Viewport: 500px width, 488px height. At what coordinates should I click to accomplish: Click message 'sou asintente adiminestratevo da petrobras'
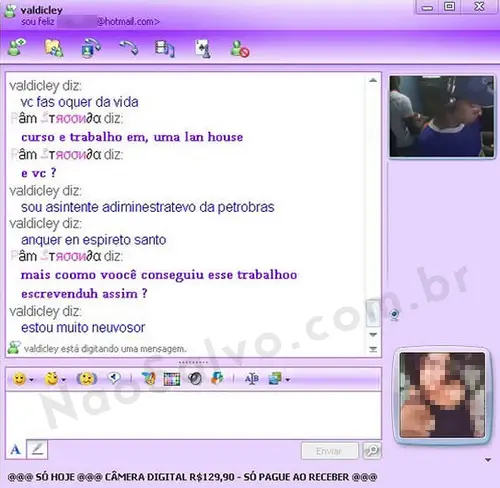pos(148,207)
